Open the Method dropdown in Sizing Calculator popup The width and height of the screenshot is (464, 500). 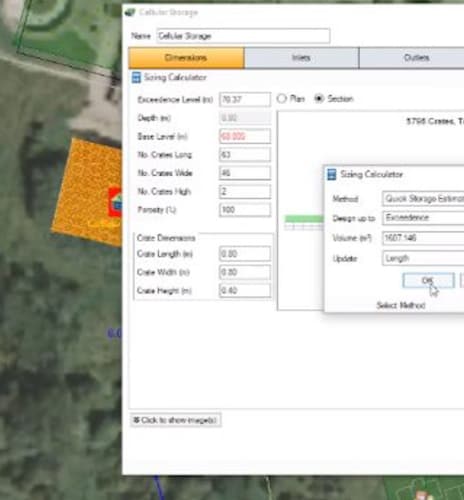(423, 199)
